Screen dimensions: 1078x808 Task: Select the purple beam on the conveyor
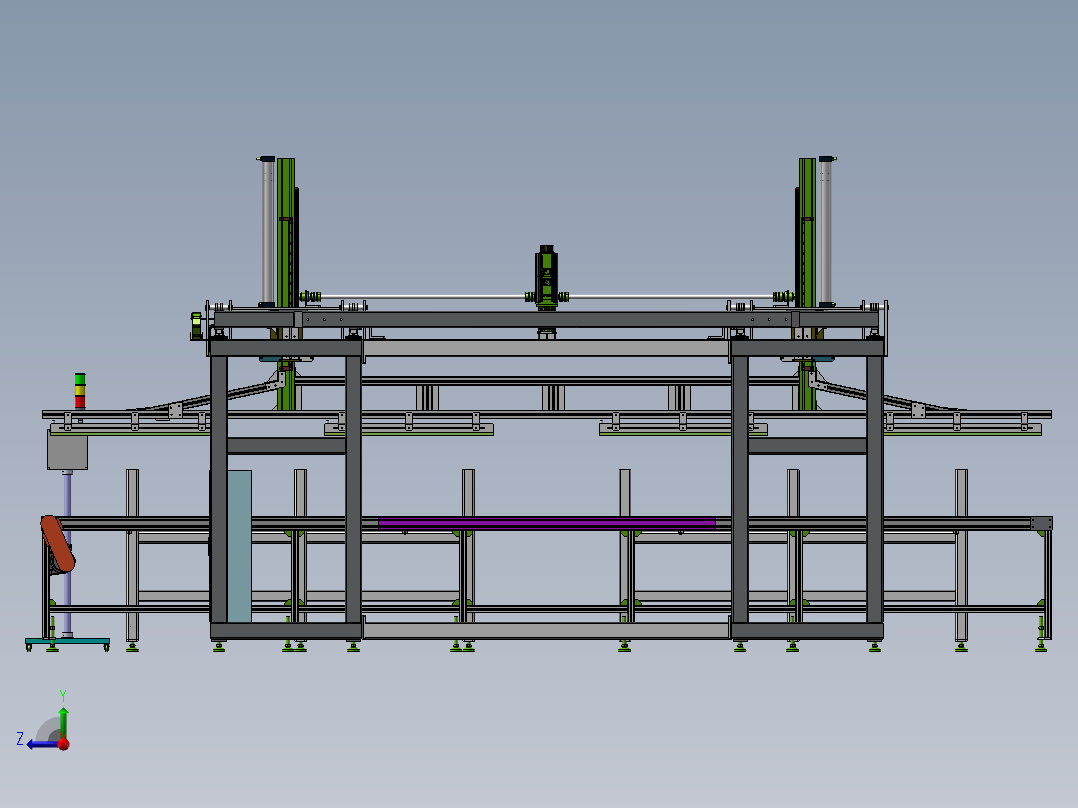[x=547, y=523]
